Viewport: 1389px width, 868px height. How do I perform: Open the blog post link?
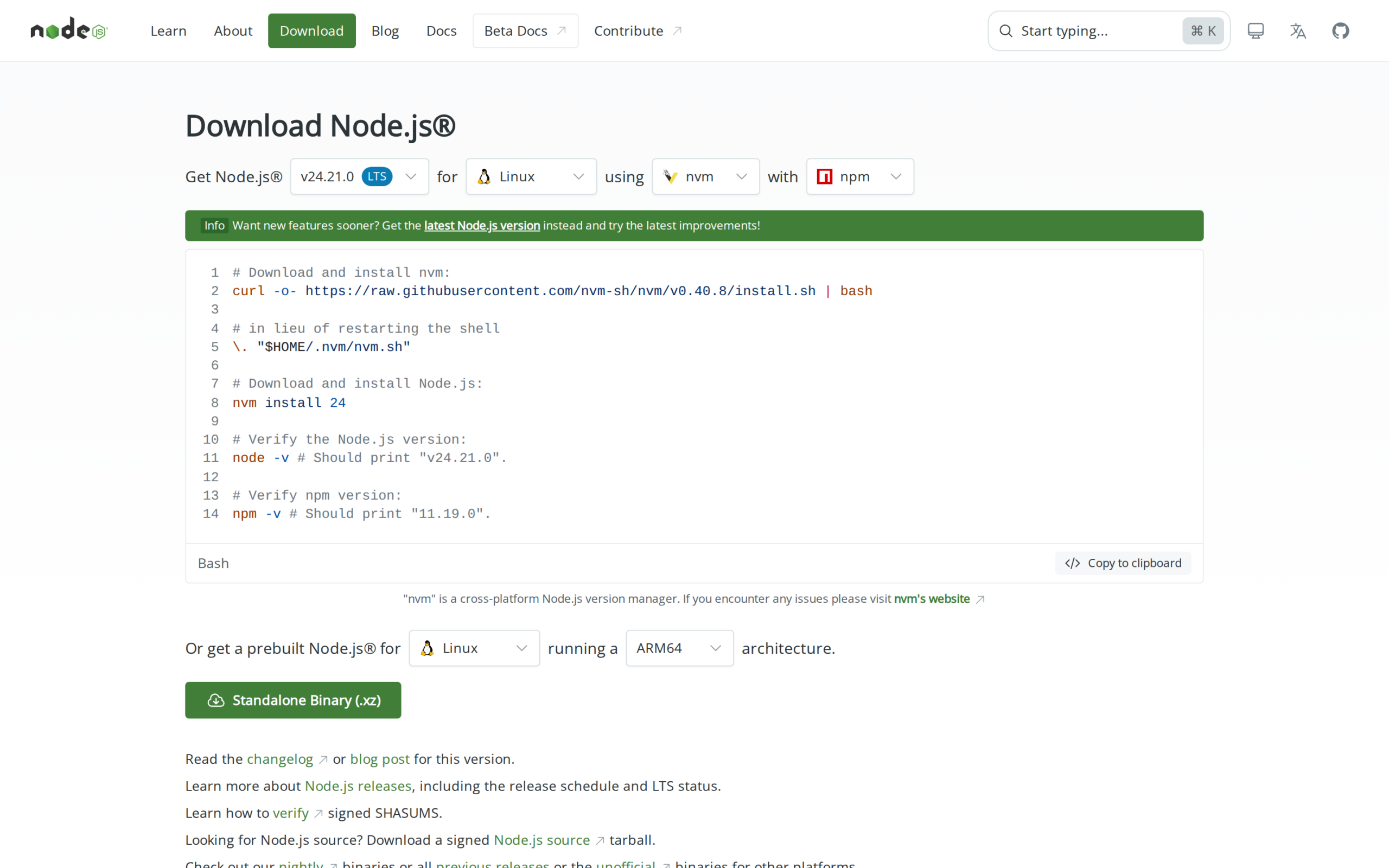[x=380, y=759]
